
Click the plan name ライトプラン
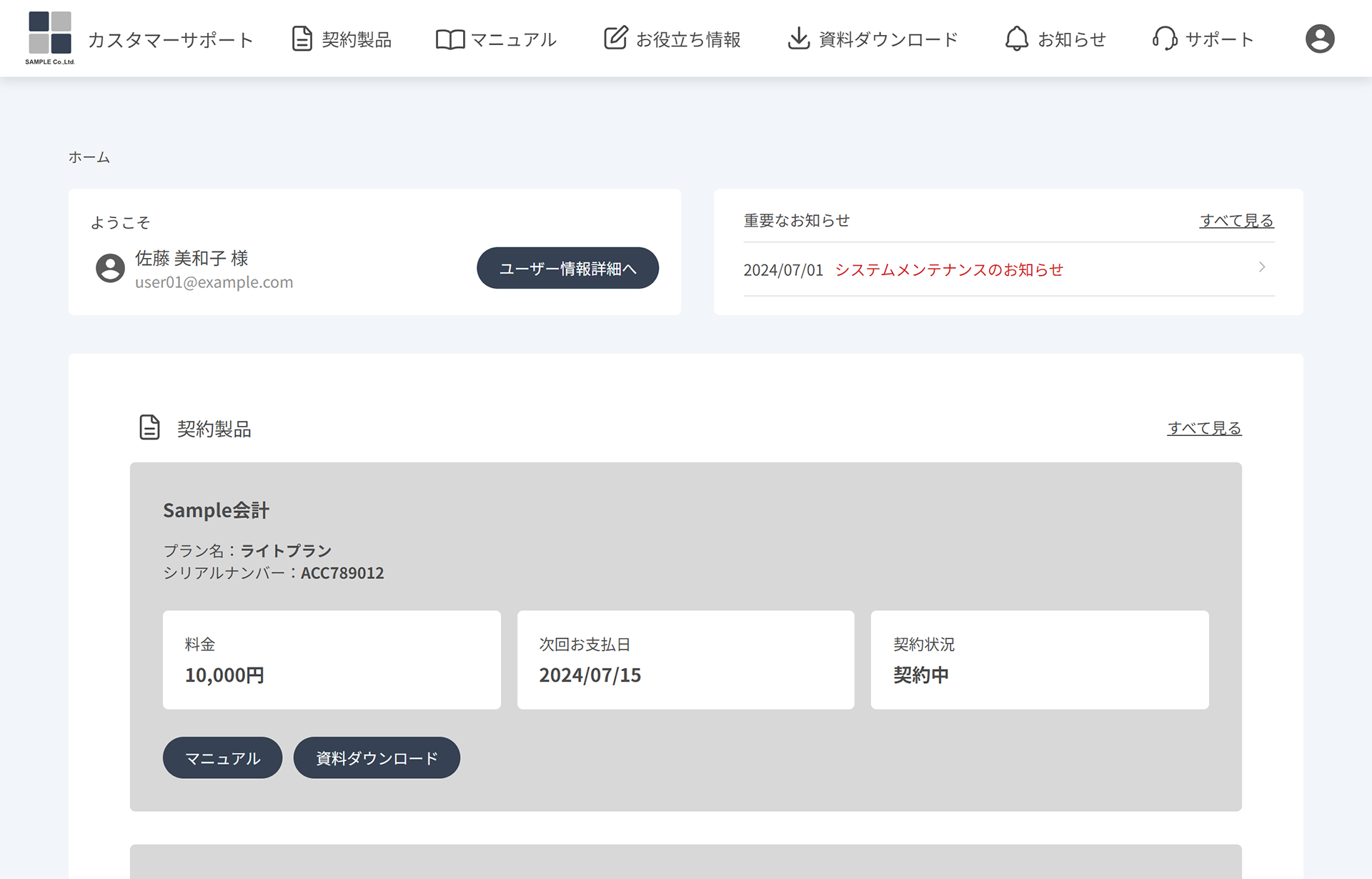tap(286, 551)
